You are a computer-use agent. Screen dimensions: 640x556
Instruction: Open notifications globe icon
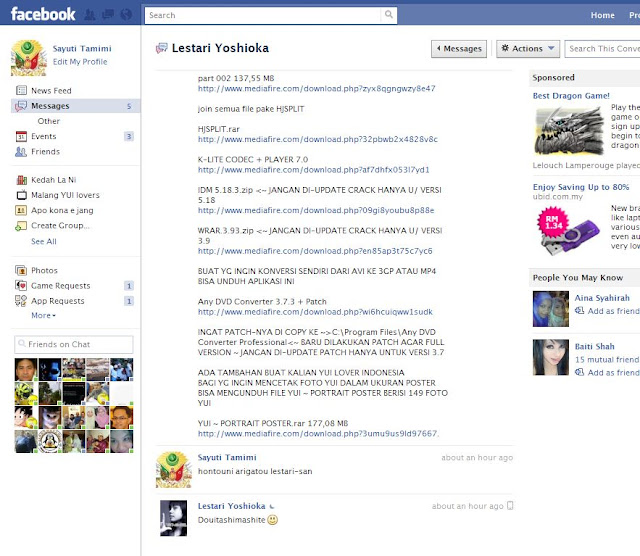(127, 15)
